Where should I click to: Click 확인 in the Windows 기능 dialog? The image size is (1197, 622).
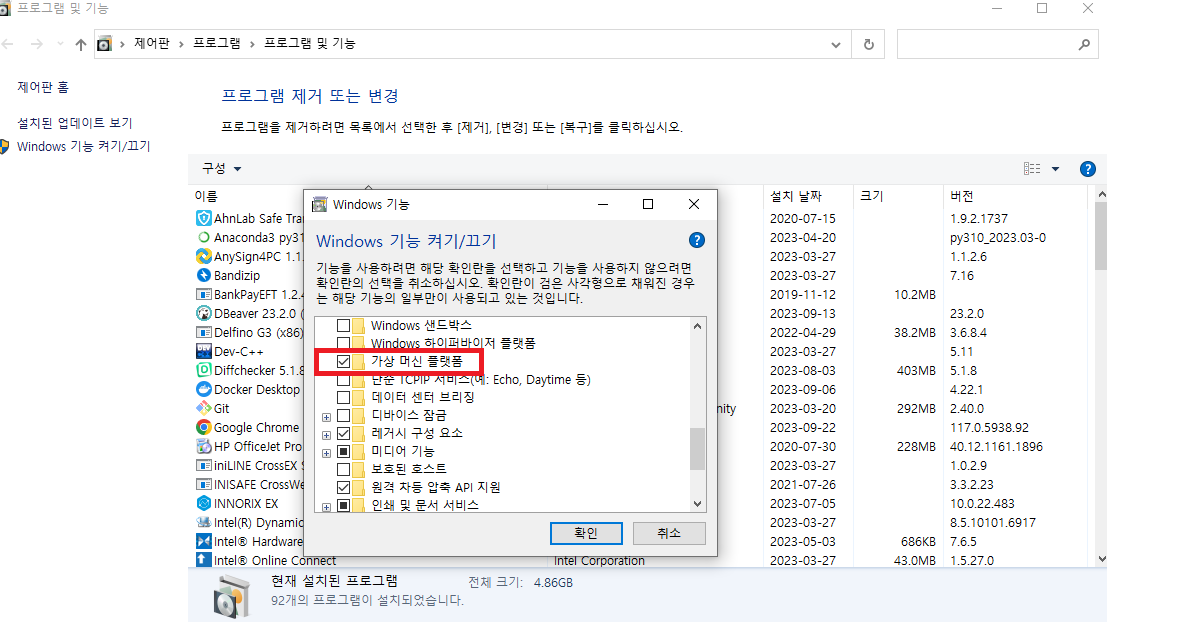point(586,533)
